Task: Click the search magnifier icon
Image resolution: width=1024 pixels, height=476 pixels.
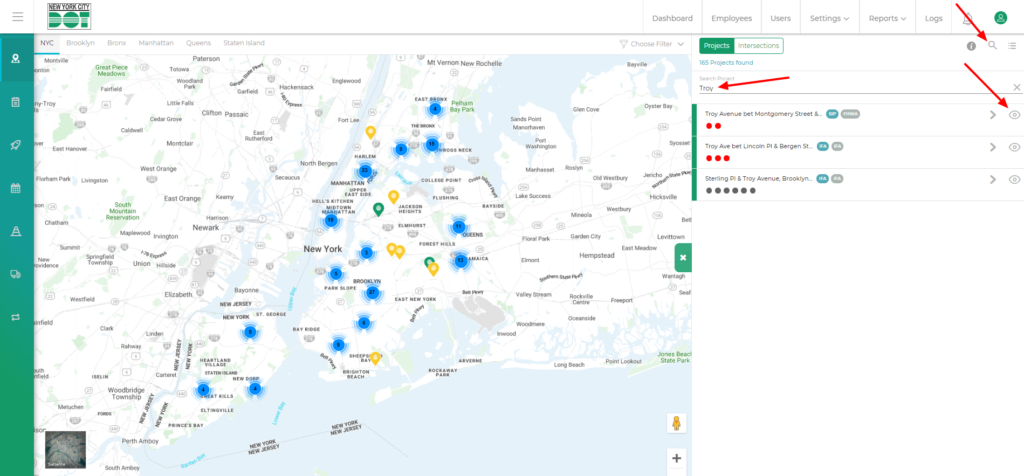Action: tap(992, 46)
